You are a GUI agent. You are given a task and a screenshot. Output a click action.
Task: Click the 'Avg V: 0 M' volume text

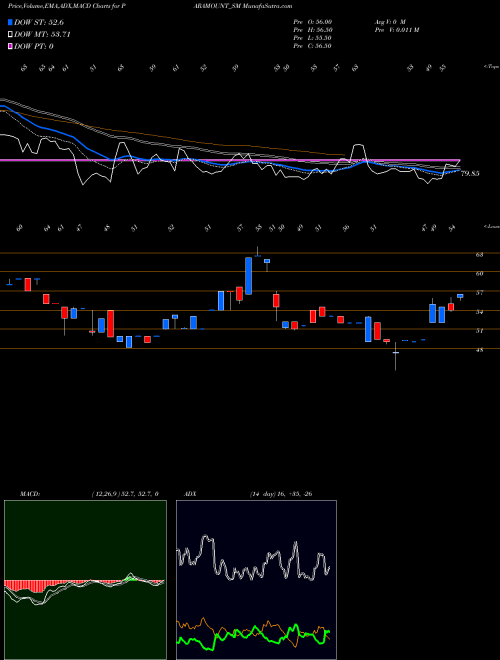[x=389, y=22]
